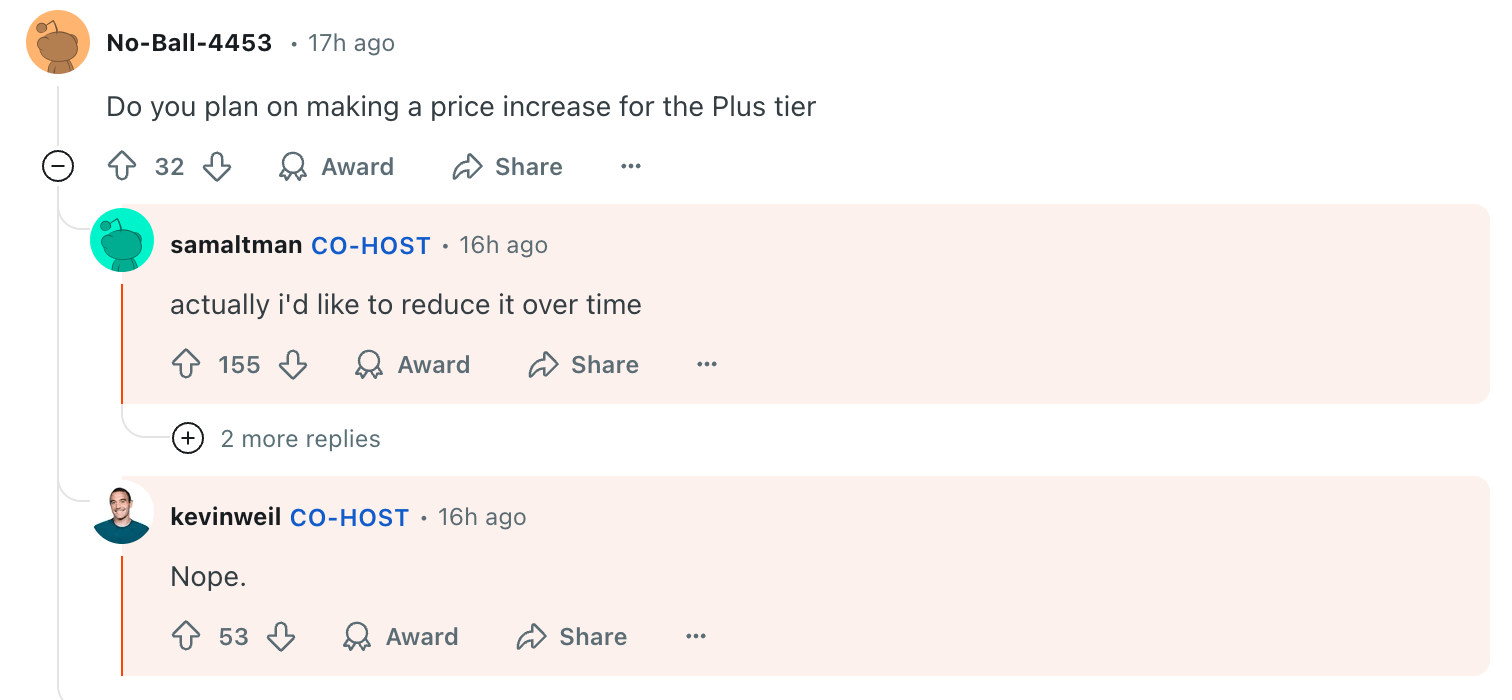Open more options on No-Ball-4453's comment
This screenshot has width=1512, height=700.
click(x=630, y=167)
